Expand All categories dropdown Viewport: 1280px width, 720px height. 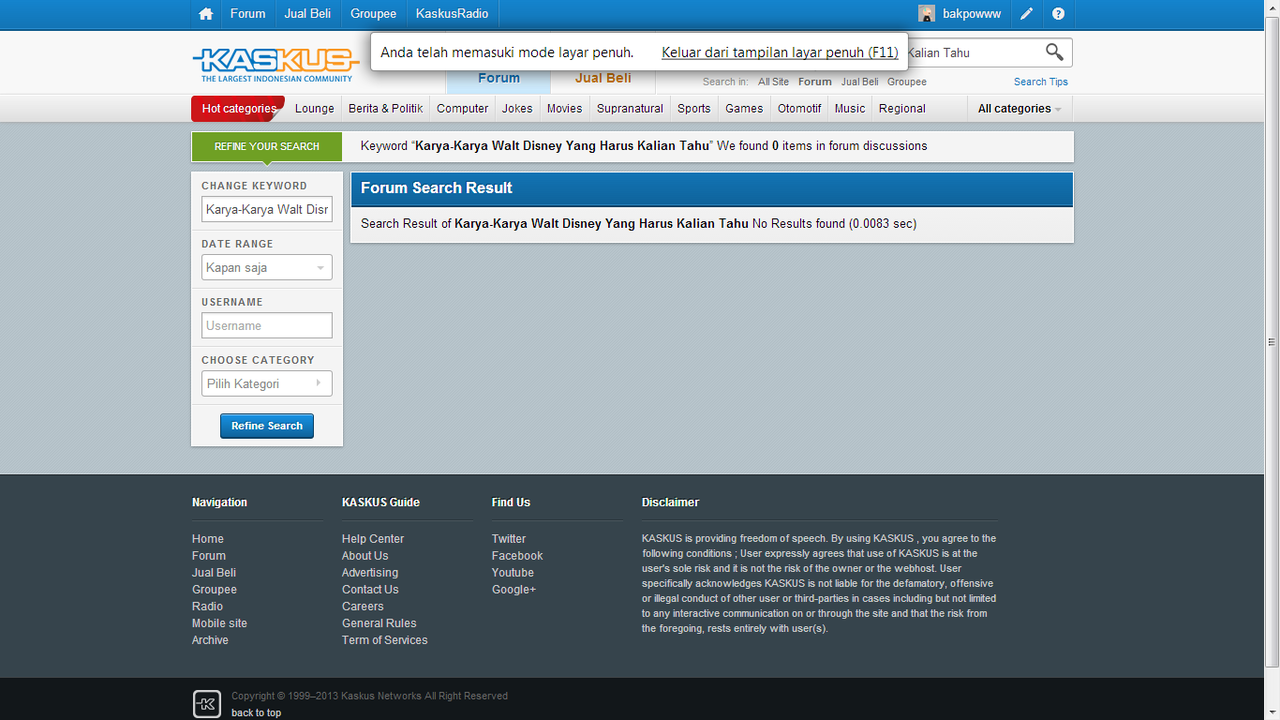pyautogui.click(x=1019, y=109)
